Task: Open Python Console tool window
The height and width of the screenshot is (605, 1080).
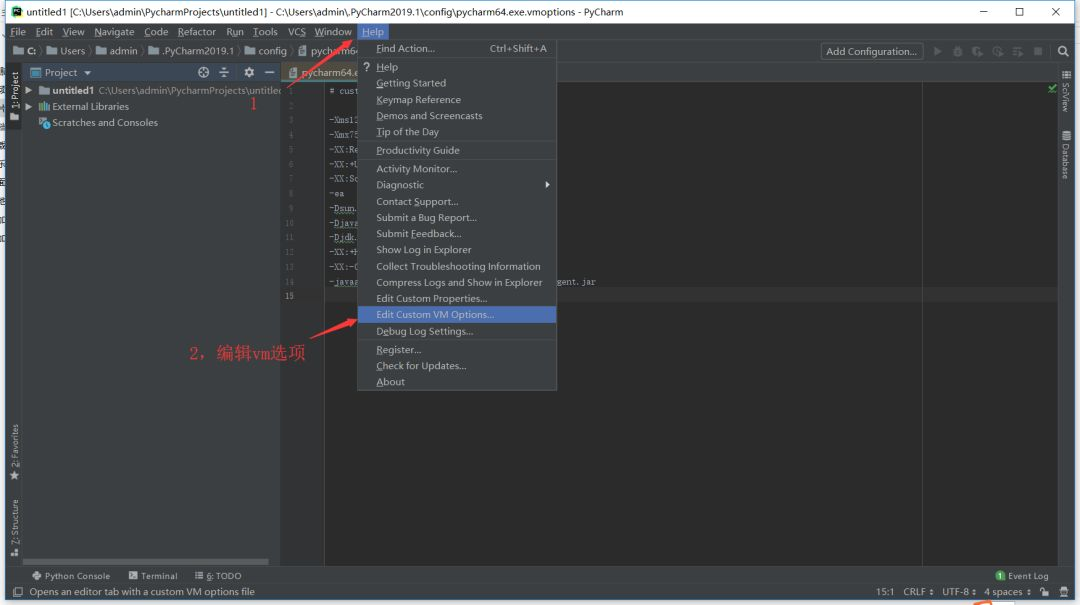Action: coord(71,576)
